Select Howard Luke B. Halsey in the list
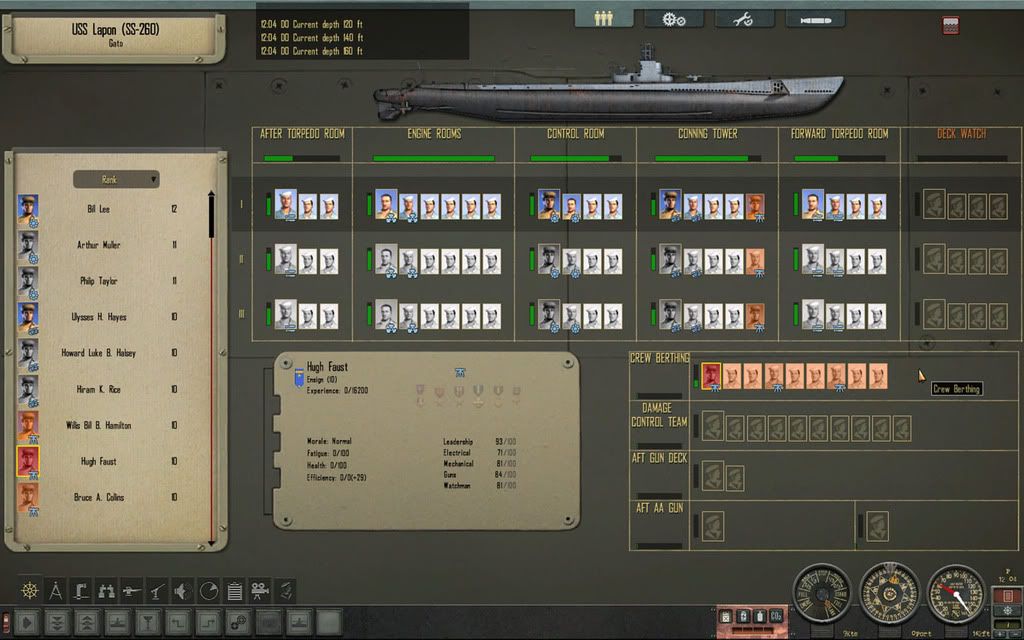This screenshot has height=640, width=1024. coord(99,353)
